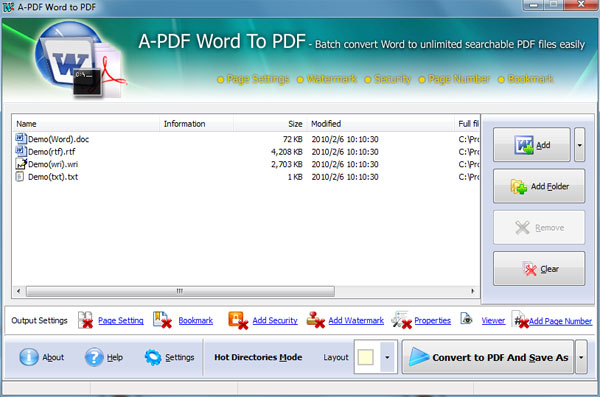Select the Demo(wri).wri file row
Image resolution: width=600 pixels, height=397 pixels.
(246, 164)
